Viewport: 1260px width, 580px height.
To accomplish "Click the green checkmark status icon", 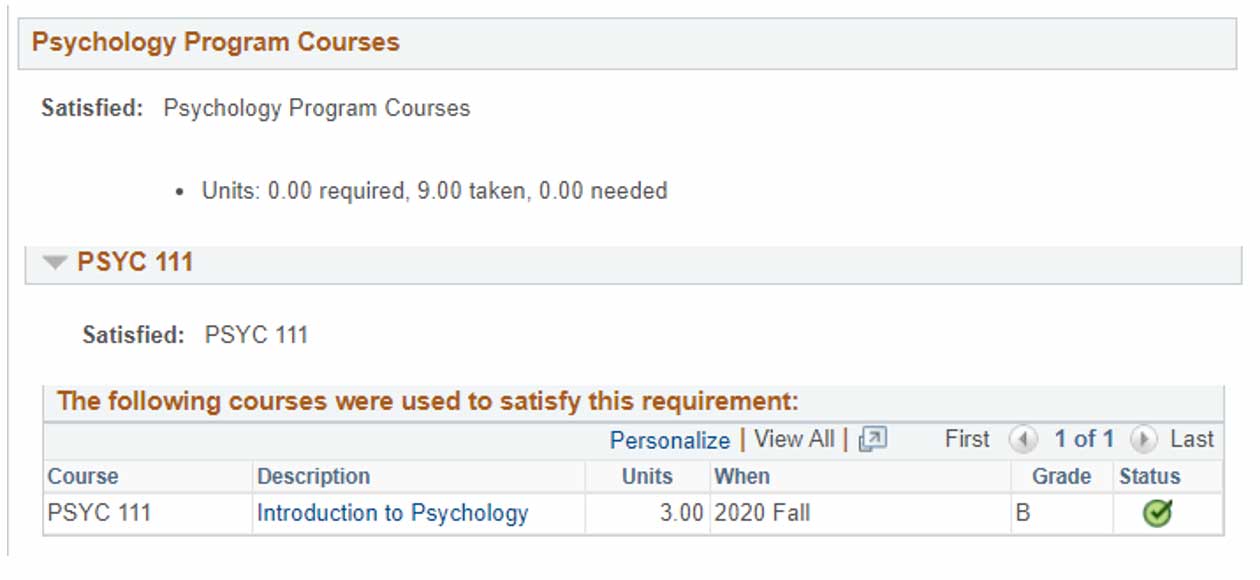I will coord(1157,514).
